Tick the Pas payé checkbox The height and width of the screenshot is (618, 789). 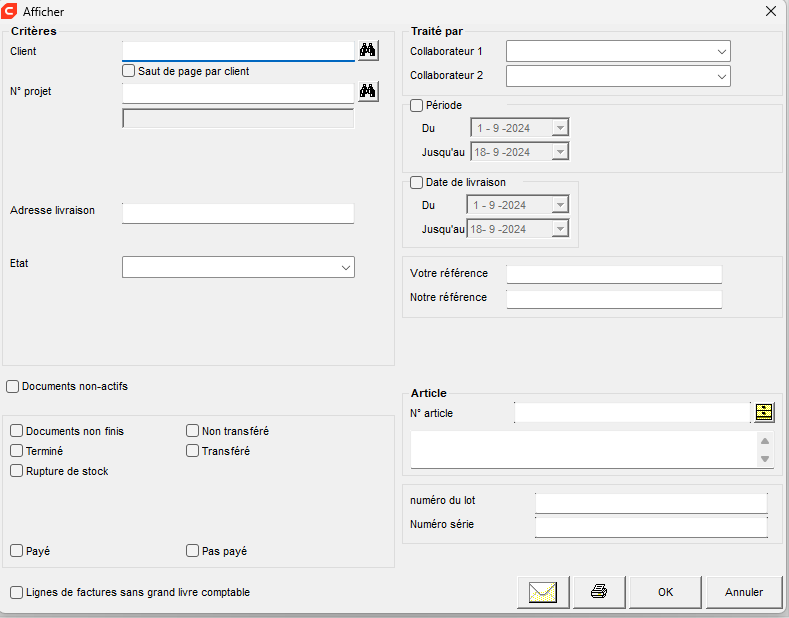193,551
